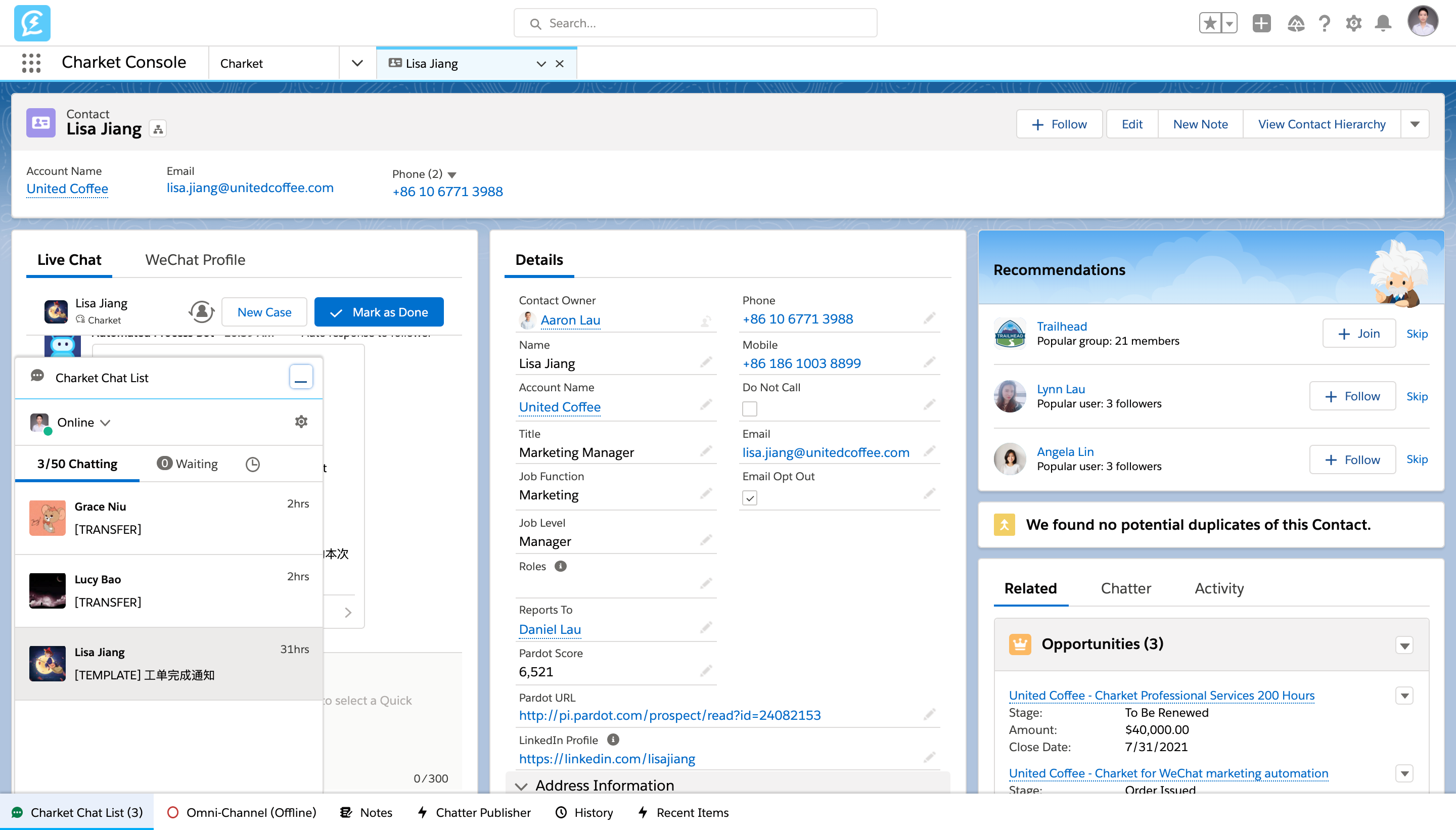Open the App Launcher grid icon
Image resolution: width=1456 pixels, height=830 pixels.
point(31,63)
